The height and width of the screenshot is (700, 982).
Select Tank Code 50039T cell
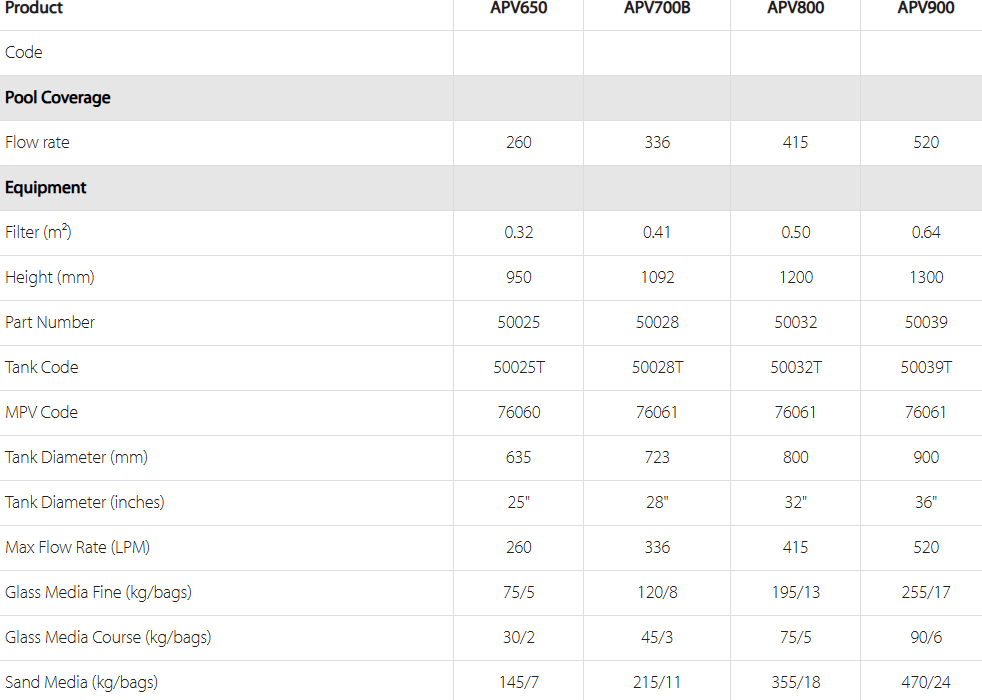pos(926,368)
